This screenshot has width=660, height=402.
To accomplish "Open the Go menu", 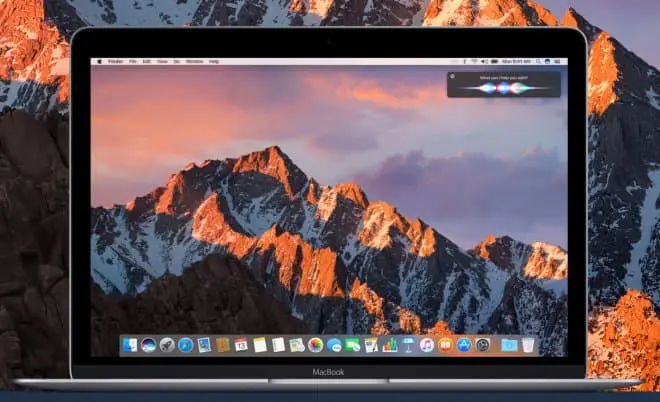I will [x=177, y=61].
